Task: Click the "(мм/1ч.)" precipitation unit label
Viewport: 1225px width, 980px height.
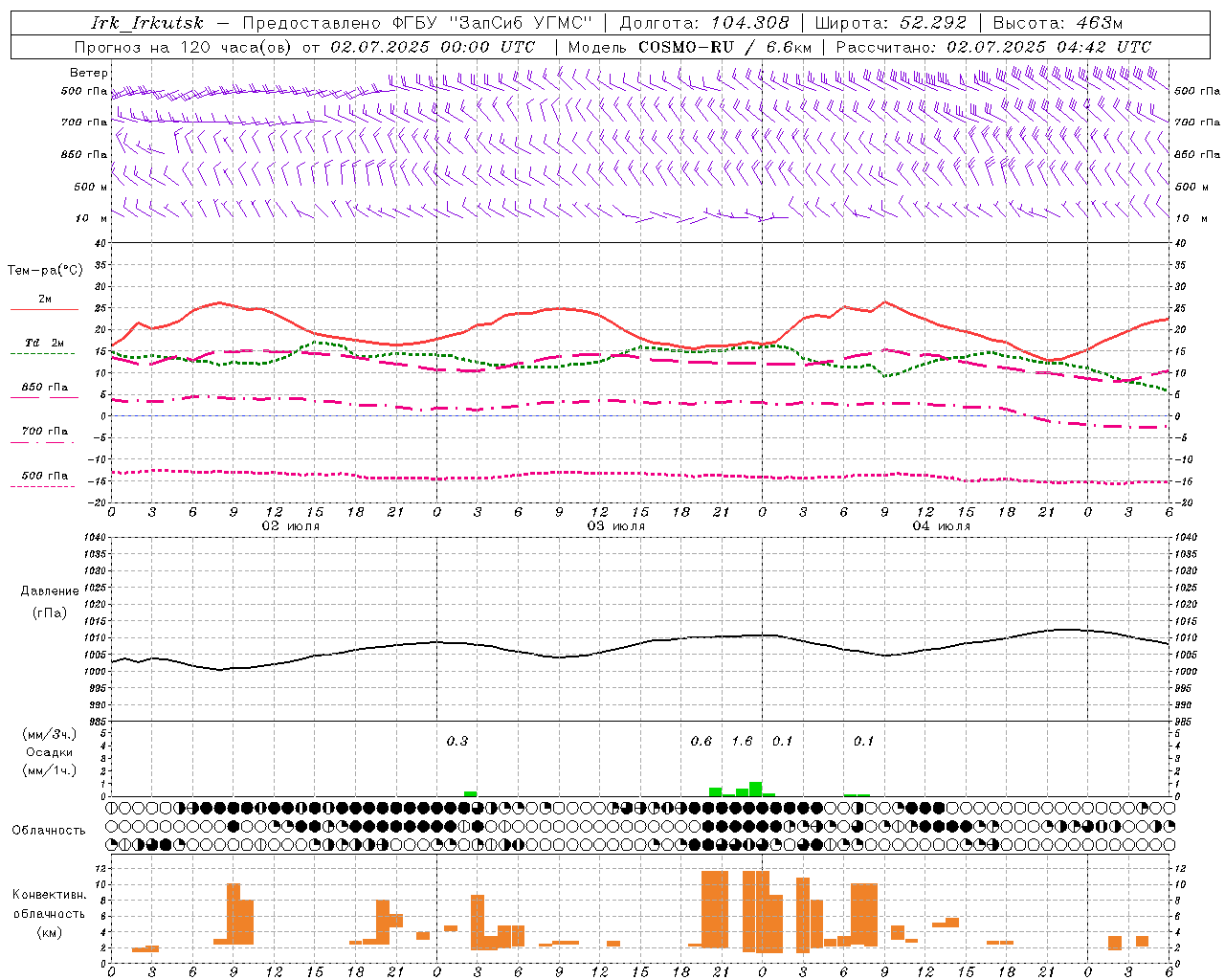Action: 50,770
